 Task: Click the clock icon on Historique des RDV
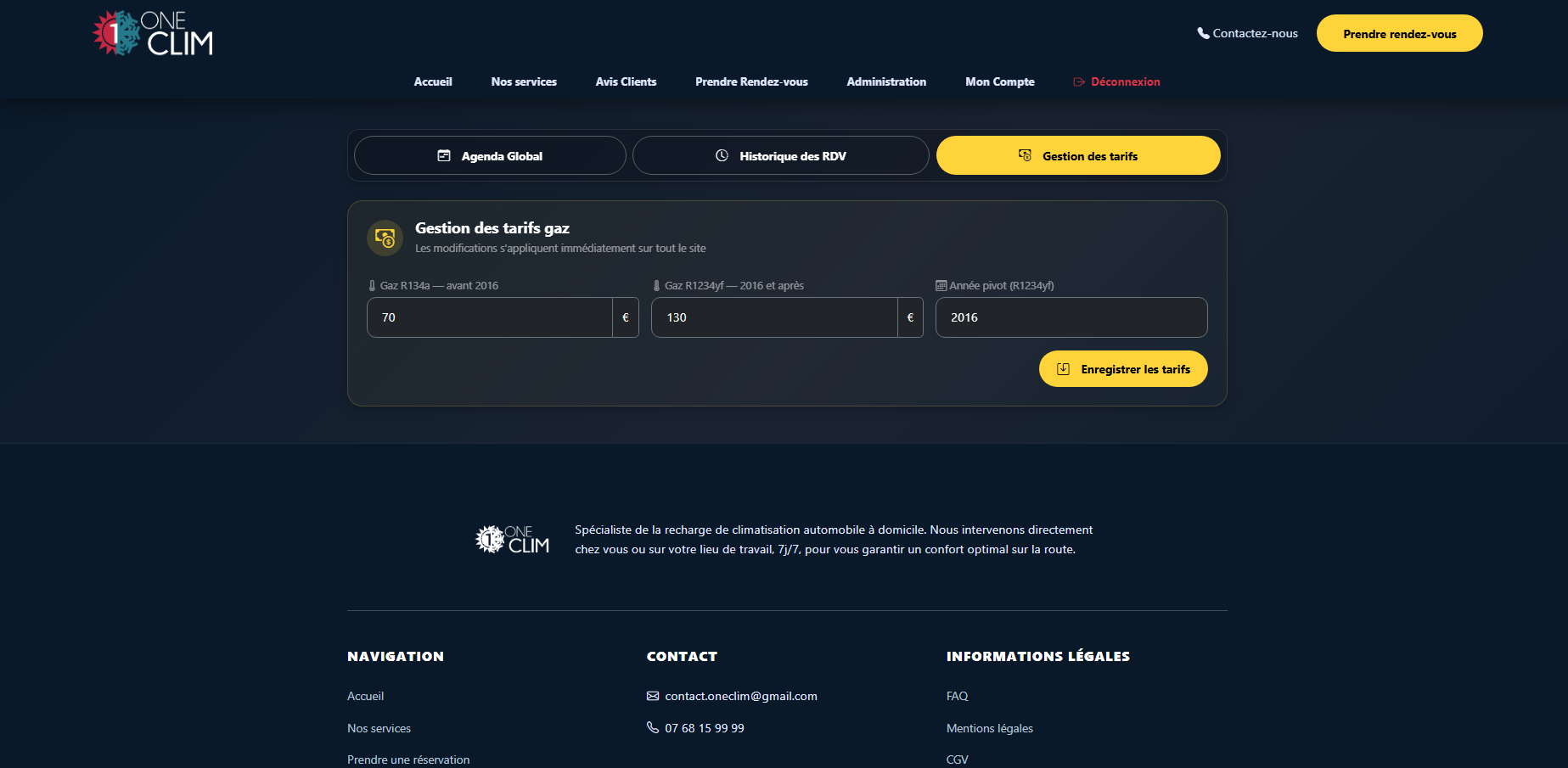tap(722, 155)
